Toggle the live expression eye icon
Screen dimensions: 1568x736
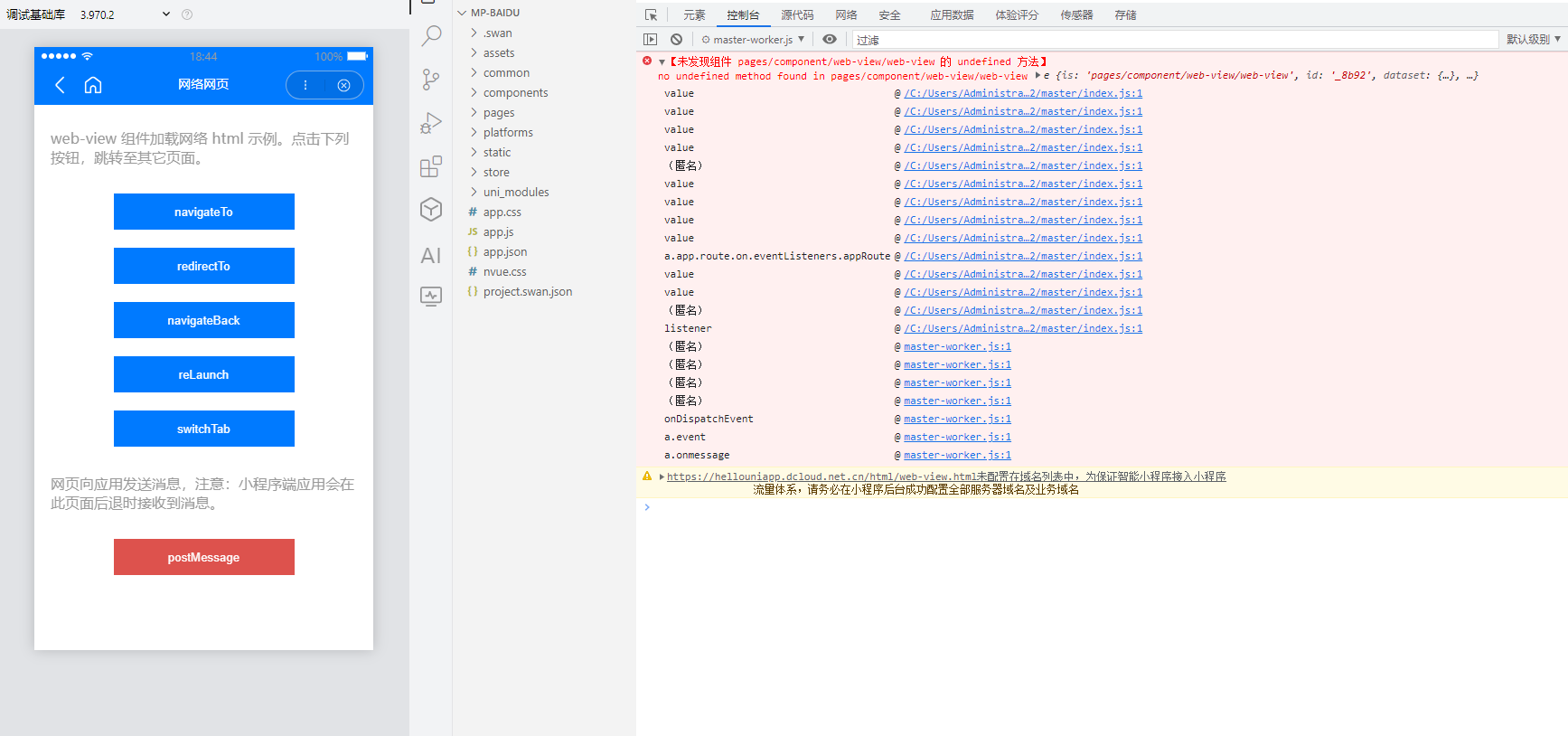pyautogui.click(x=829, y=39)
